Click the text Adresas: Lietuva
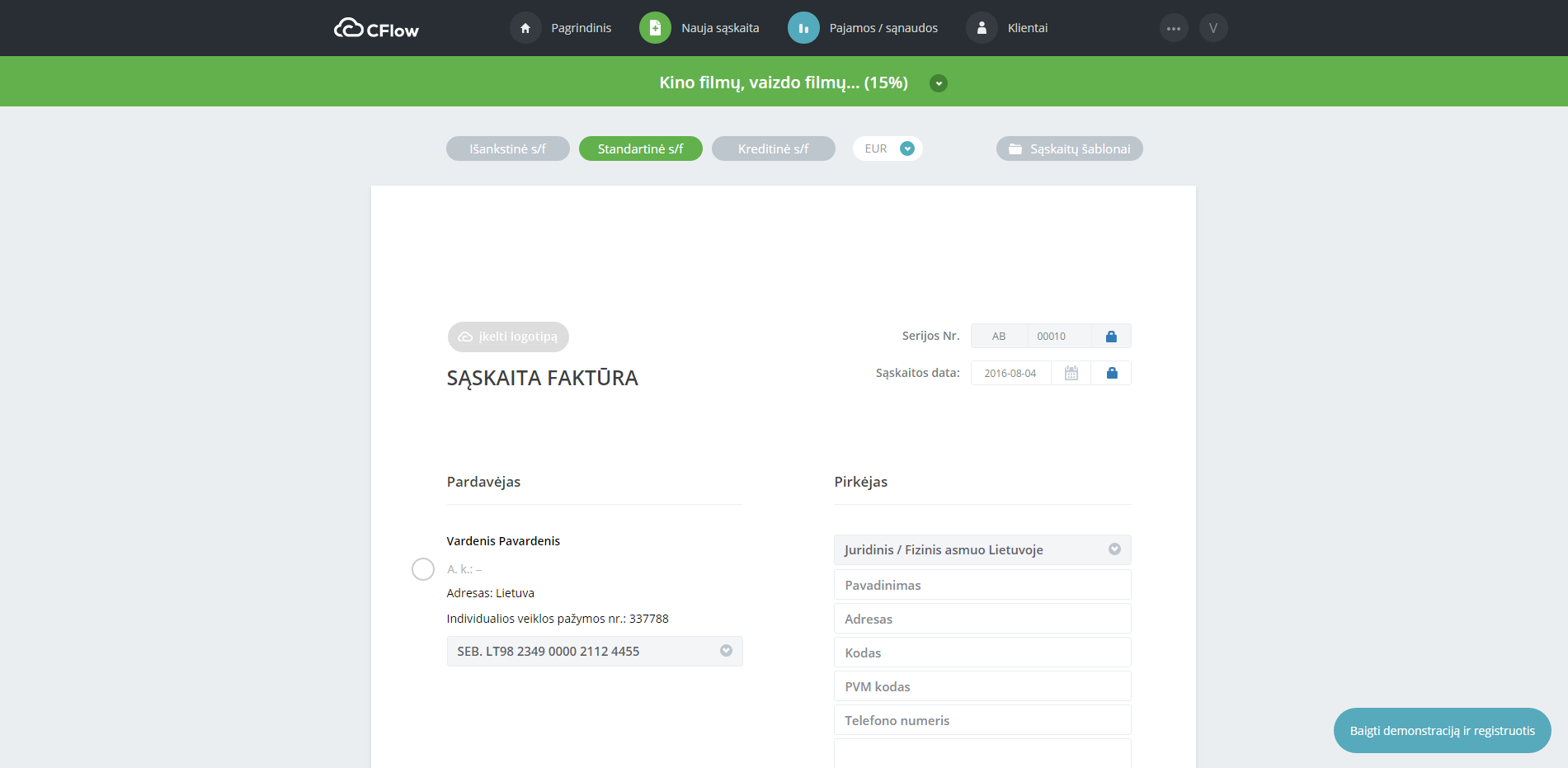 coord(491,593)
